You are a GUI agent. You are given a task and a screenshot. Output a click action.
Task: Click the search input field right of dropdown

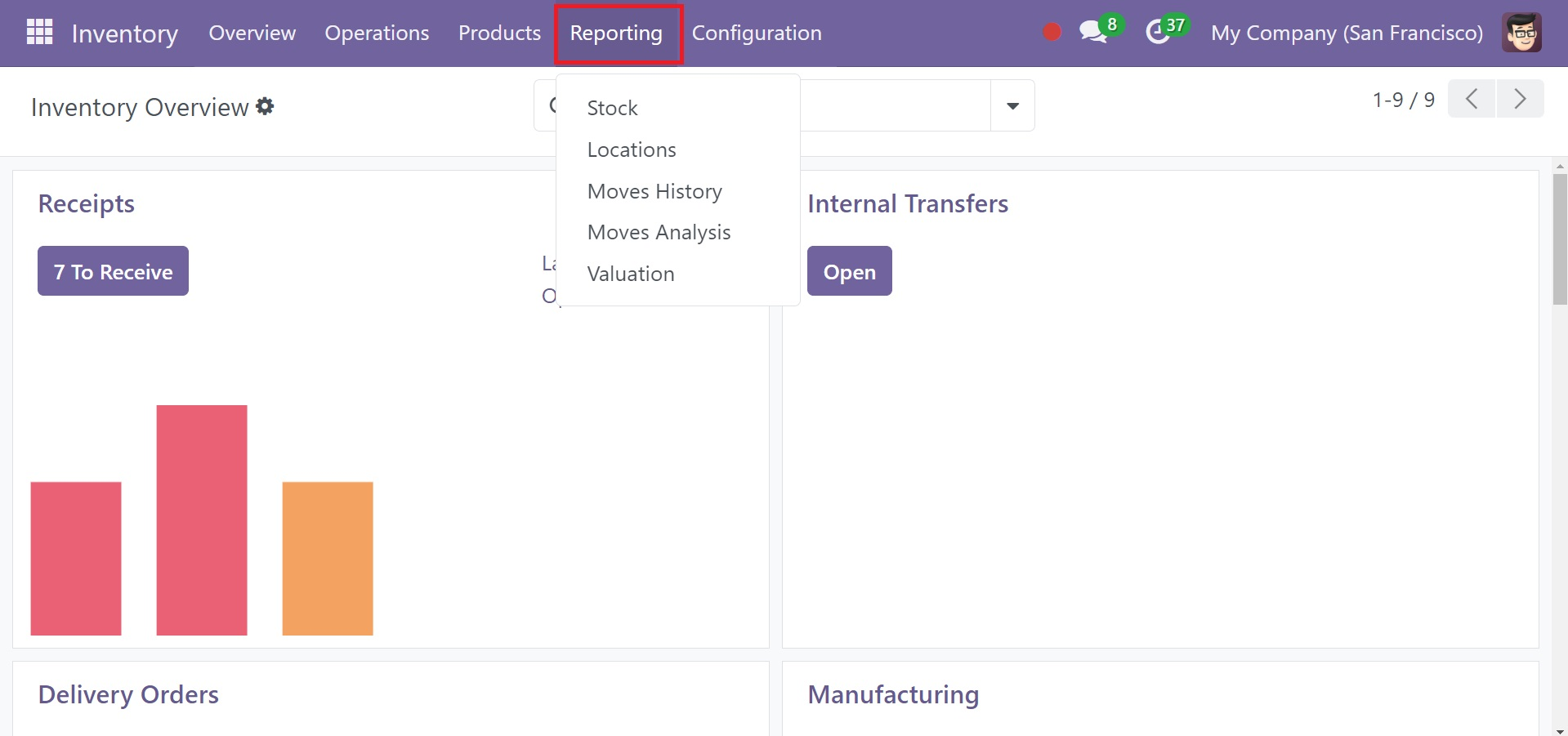[x=895, y=105]
